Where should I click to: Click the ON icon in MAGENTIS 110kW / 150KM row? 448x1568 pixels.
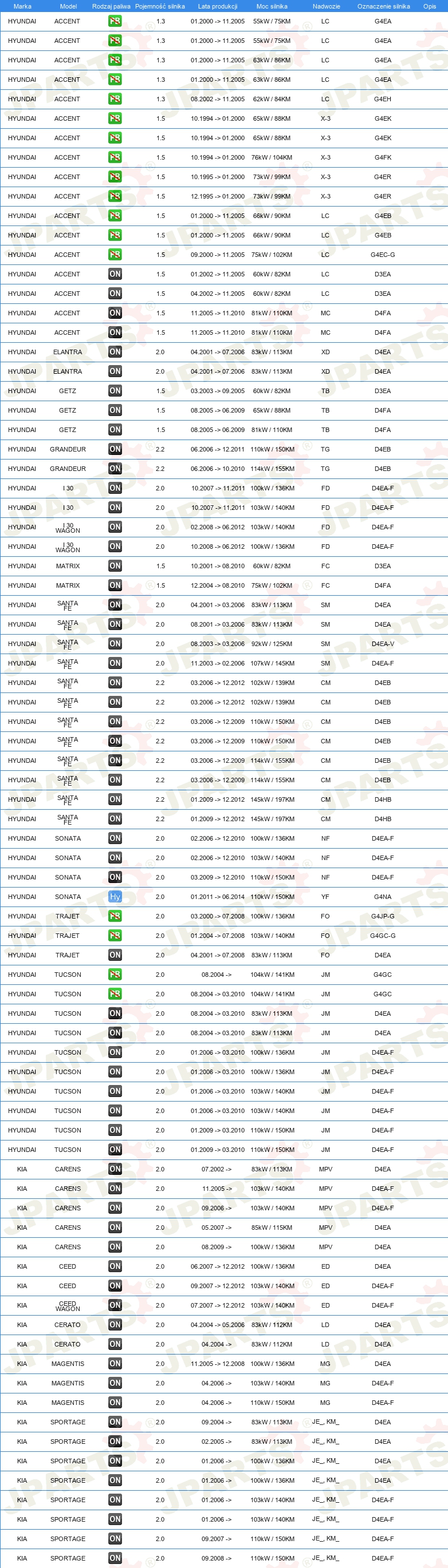[115, 1403]
